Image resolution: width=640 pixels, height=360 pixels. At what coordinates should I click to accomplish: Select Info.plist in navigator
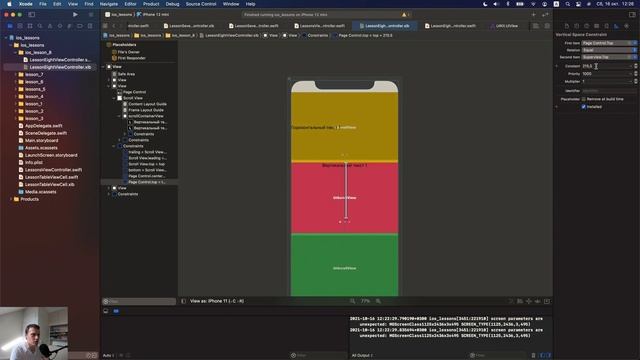[x=33, y=162]
